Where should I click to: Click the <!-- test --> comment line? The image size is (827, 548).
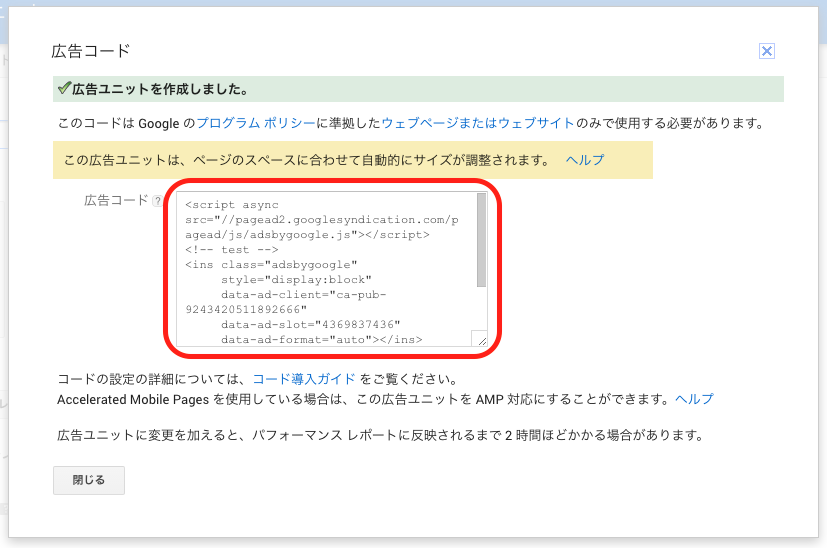[232, 249]
